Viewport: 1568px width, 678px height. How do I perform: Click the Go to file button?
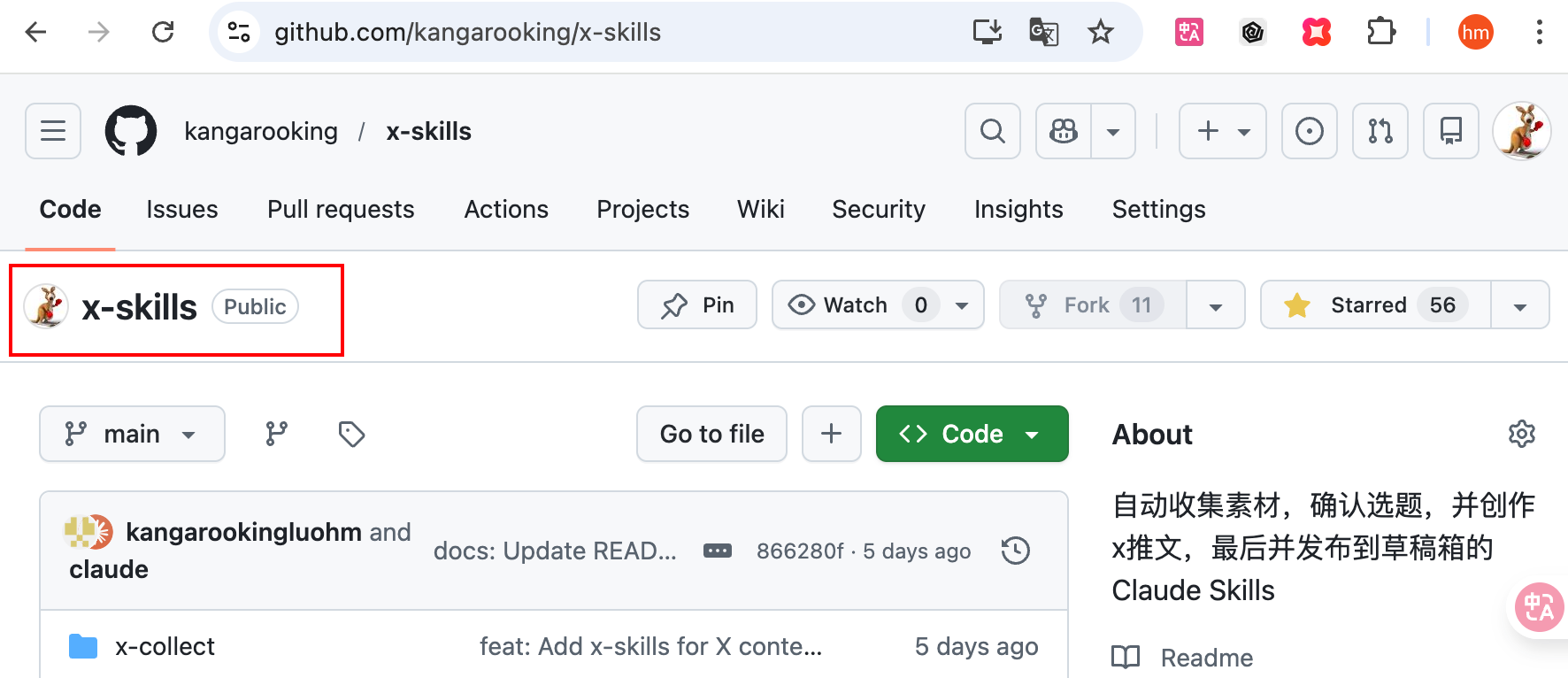tap(711, 434)
